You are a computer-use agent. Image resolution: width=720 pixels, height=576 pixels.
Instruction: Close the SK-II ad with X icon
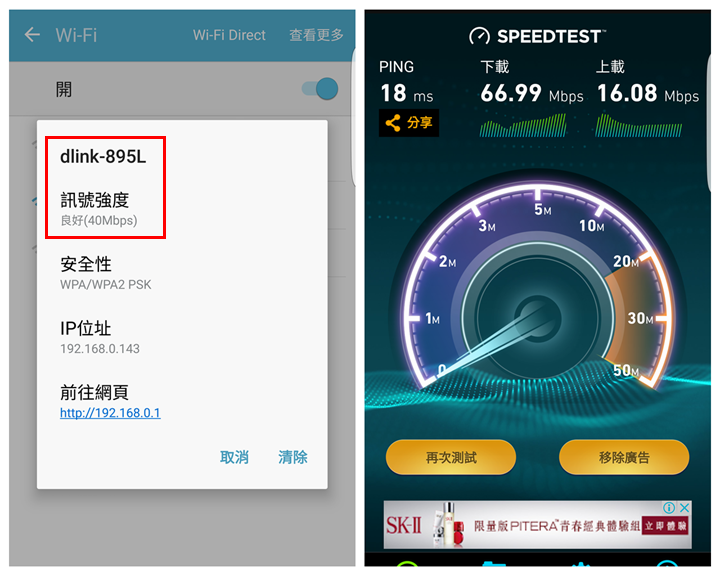click(x=684, y=508)
